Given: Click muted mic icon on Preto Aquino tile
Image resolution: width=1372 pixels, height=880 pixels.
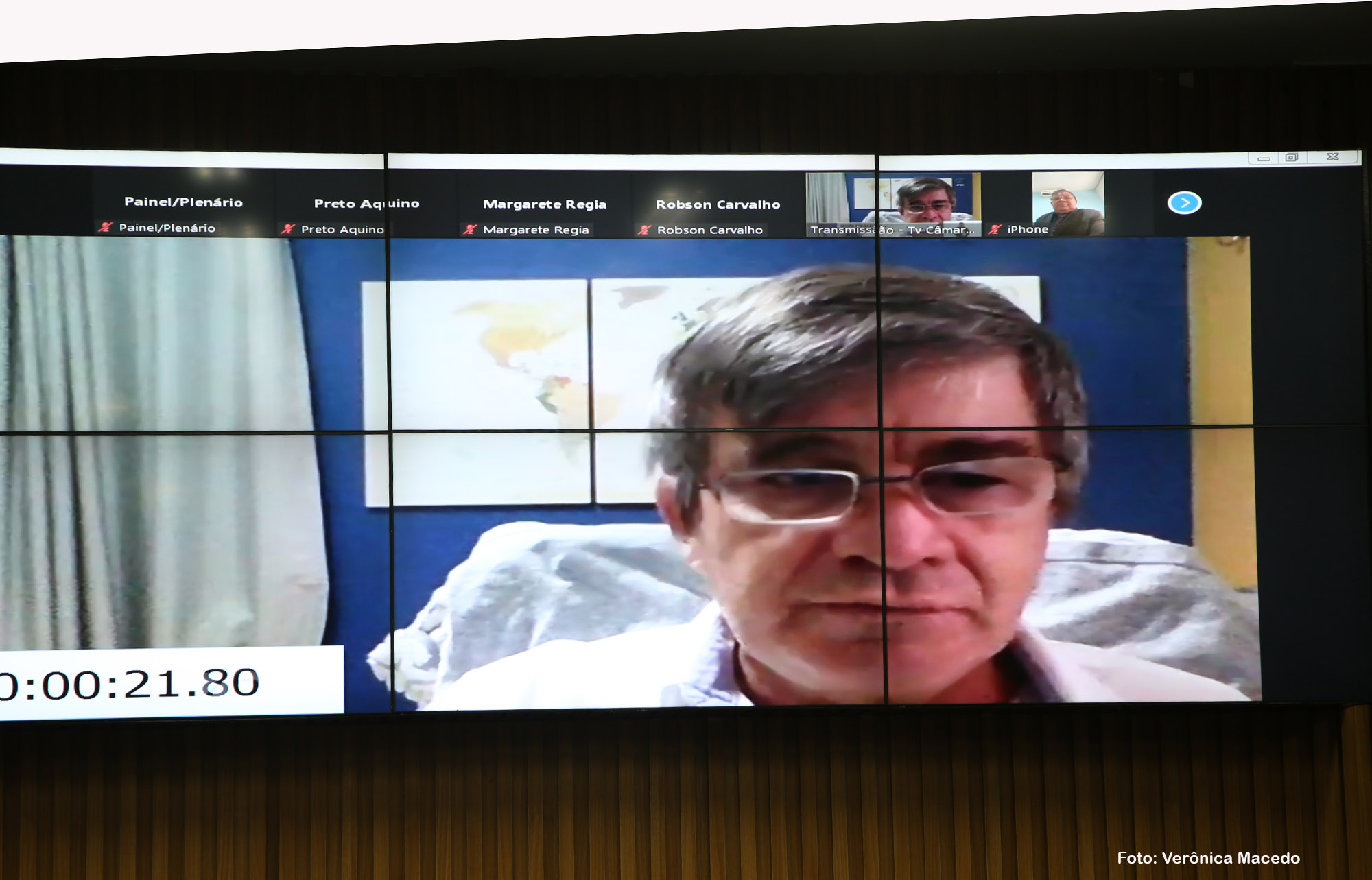Looking at the screenshot, I should pos(287,229).
